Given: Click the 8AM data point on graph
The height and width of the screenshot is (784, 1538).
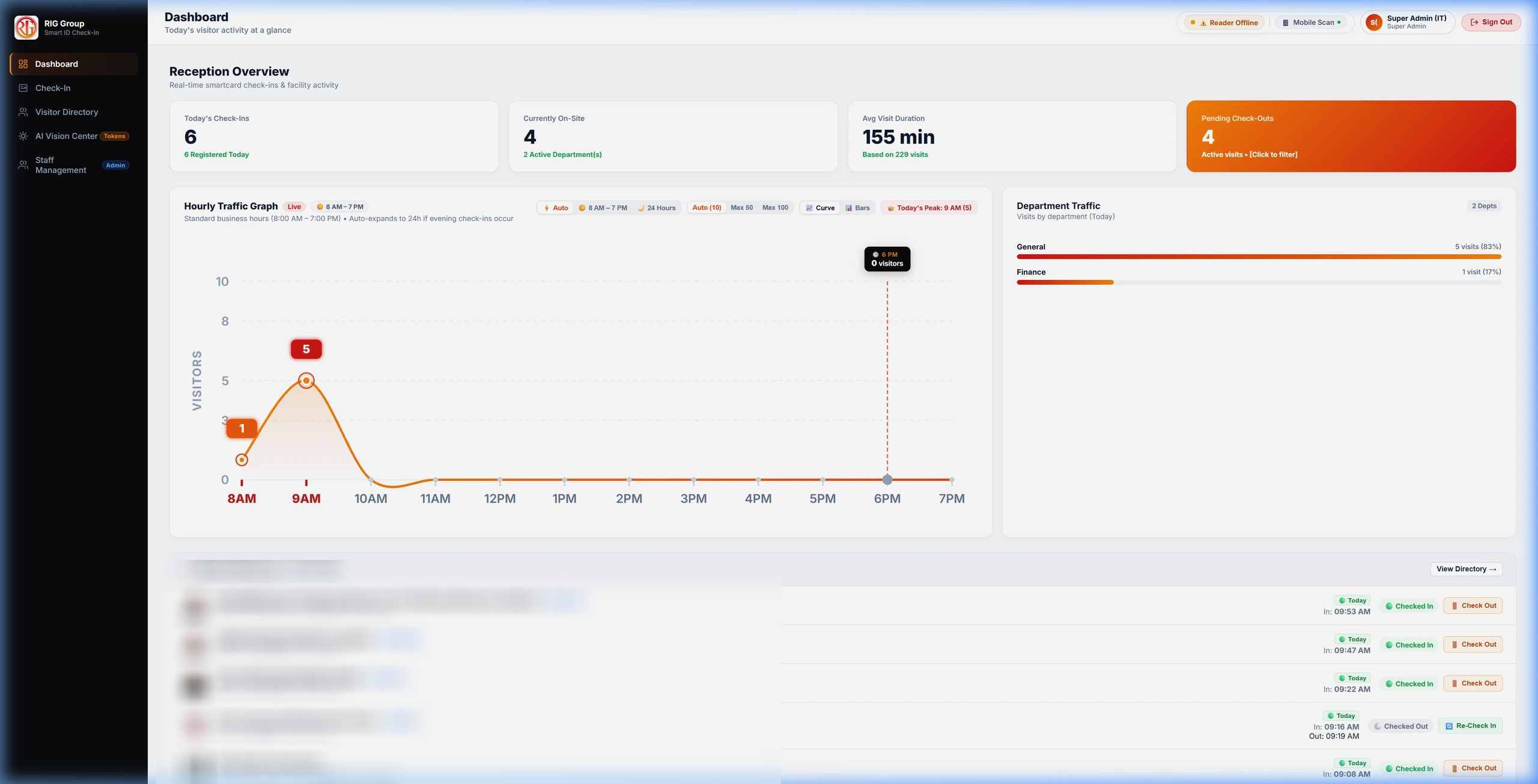Looking at the screenshot, I should pyautogui.click(x=242, y=460).
